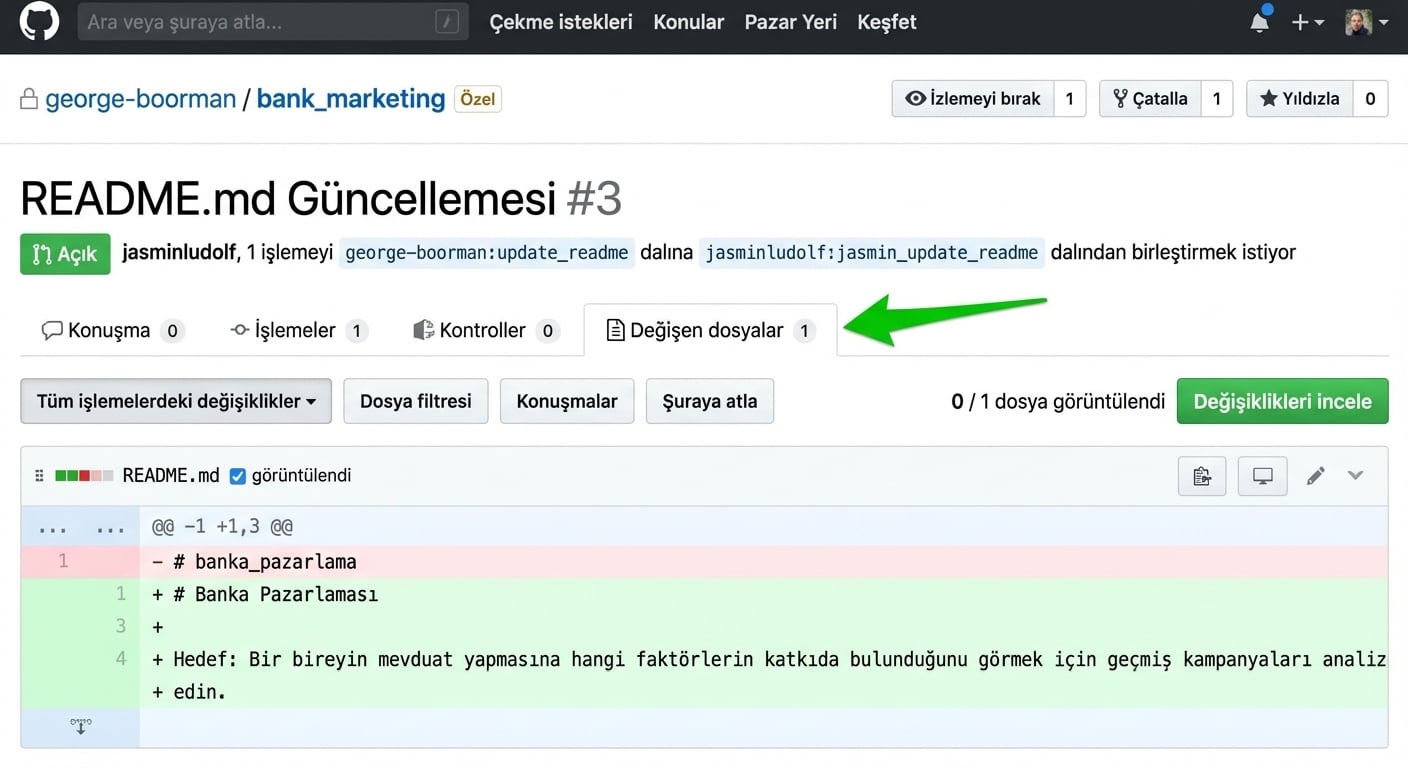The height and width of the screenshot is (768, 1408).
Task: Open the plus create-new dropdown
Action: [1307, 22]
